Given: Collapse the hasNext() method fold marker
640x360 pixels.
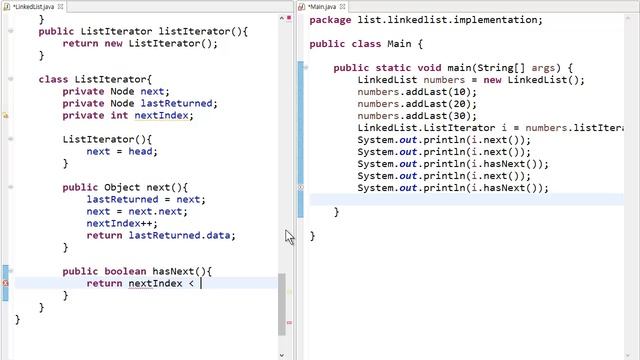Looking at the screenshot, I should [x=11, y=271].
